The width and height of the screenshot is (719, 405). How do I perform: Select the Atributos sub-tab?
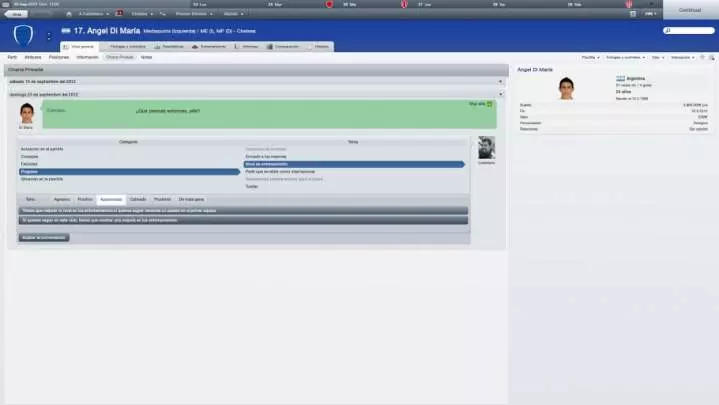tap(33, 57)
